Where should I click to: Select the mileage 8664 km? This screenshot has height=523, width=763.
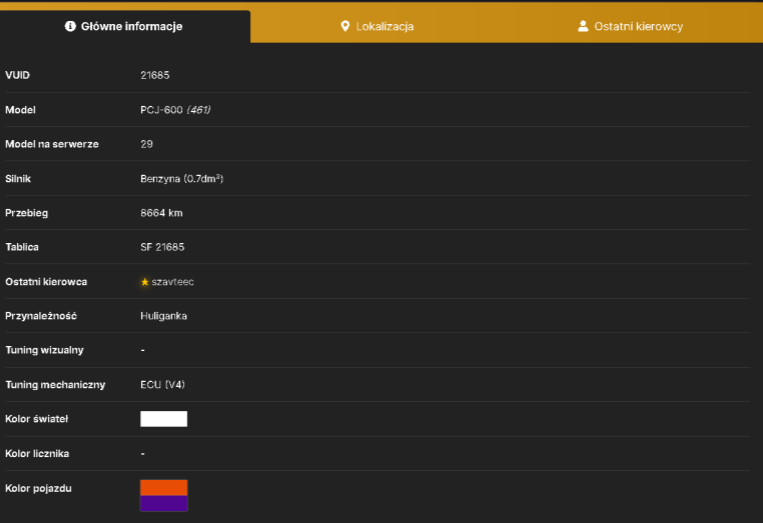click(x=162, y=213)
